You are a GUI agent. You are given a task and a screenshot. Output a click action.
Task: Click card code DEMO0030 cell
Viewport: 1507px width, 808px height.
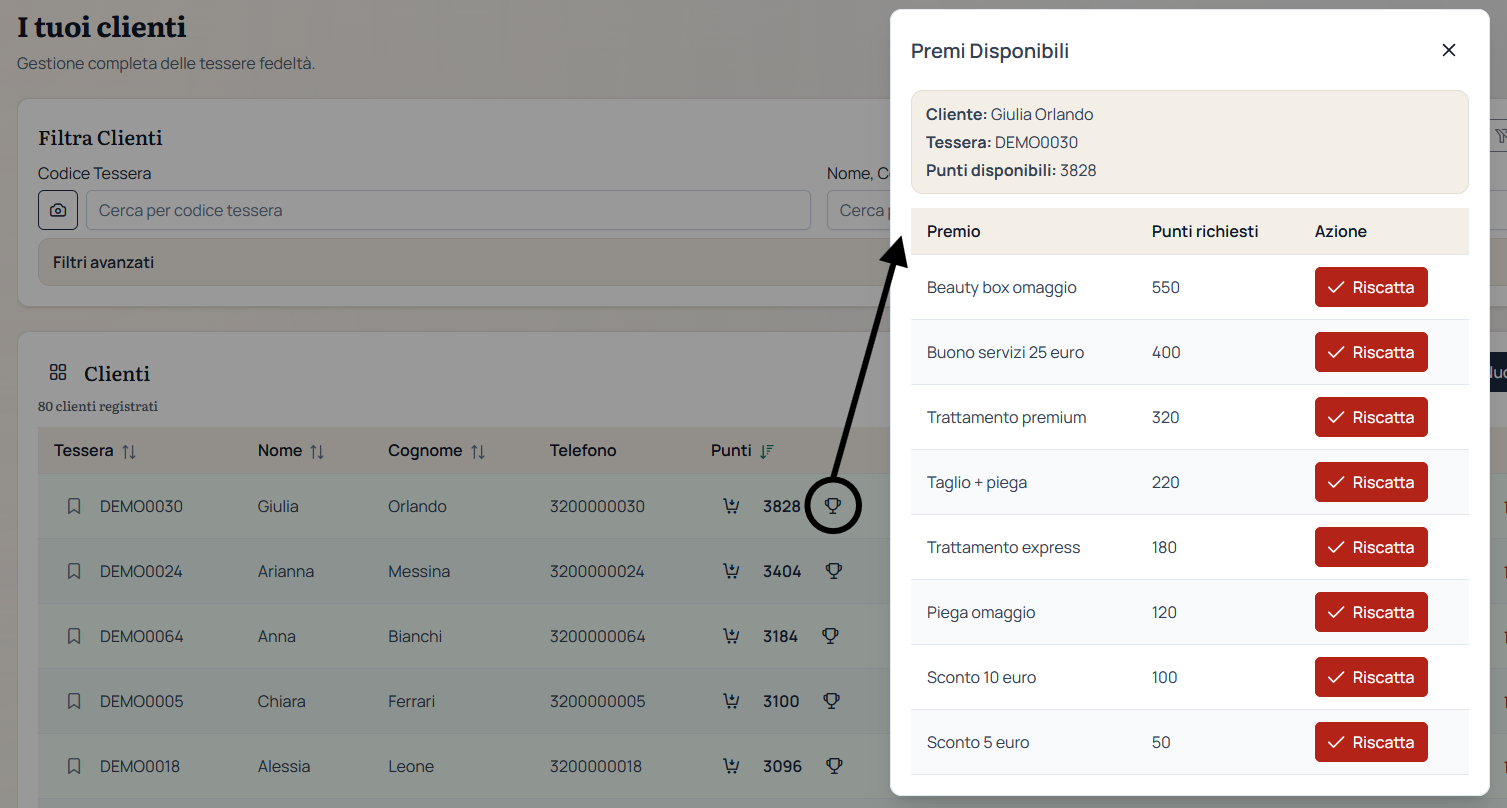[141, 506]
